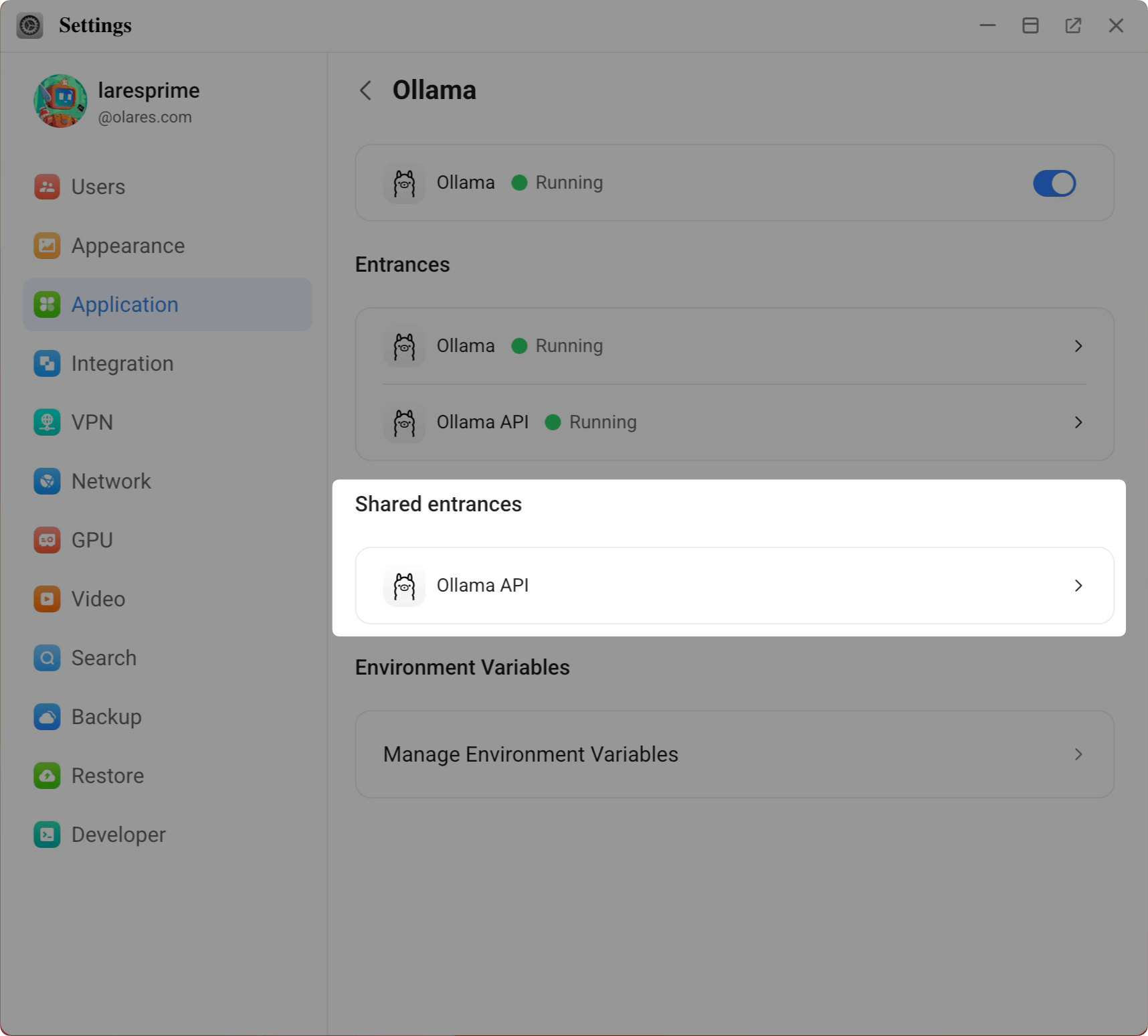1148x1036 pixels.
Task: Open the shared Ollama API entrance arrow
Action: (x=1078, y=586)
